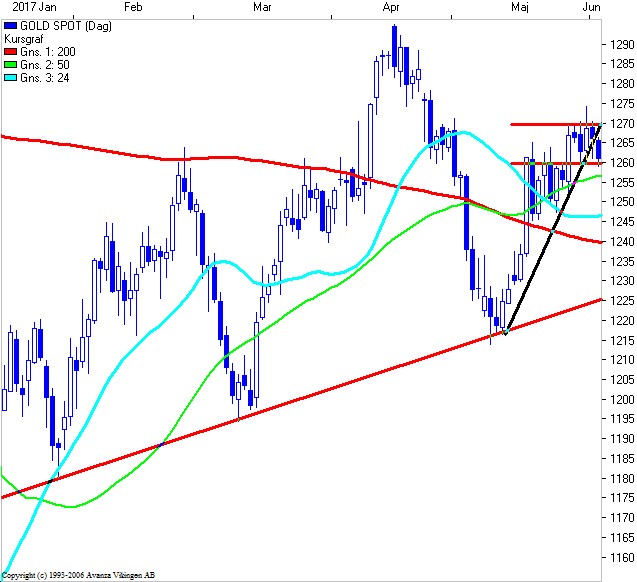Click the red Gns. 1: 200 legend swatch
The height and width of the screenshot is (582, 637).
coord(9,51)
